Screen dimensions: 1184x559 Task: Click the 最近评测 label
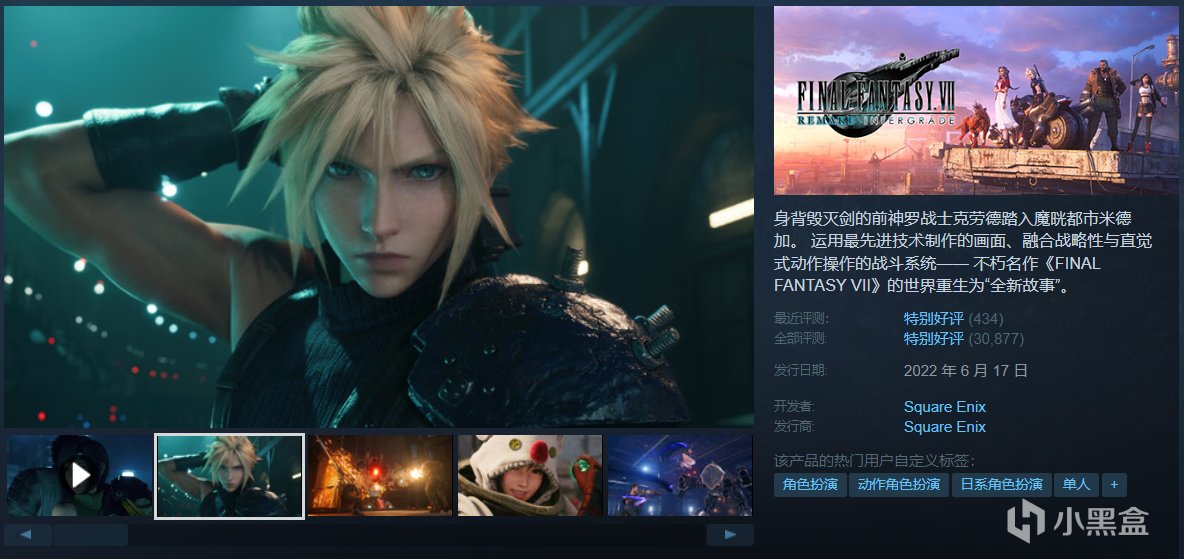(x=801, y=319)
